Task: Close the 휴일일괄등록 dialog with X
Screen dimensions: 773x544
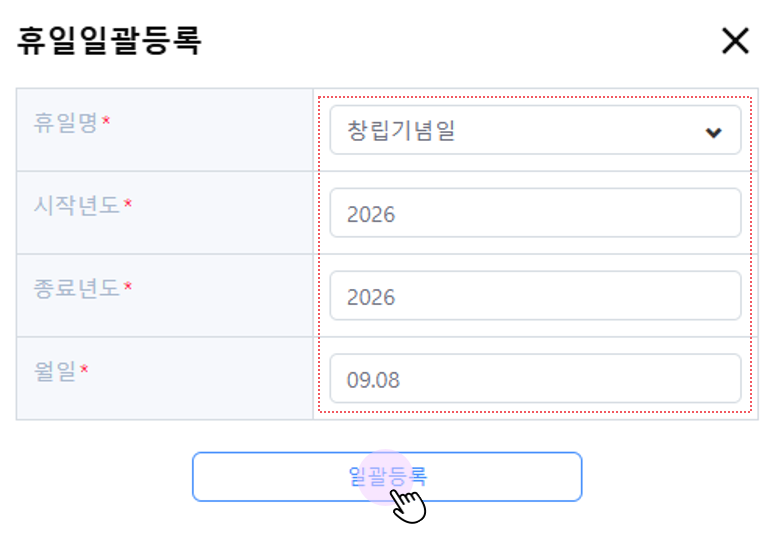Action: pos(735,41)
